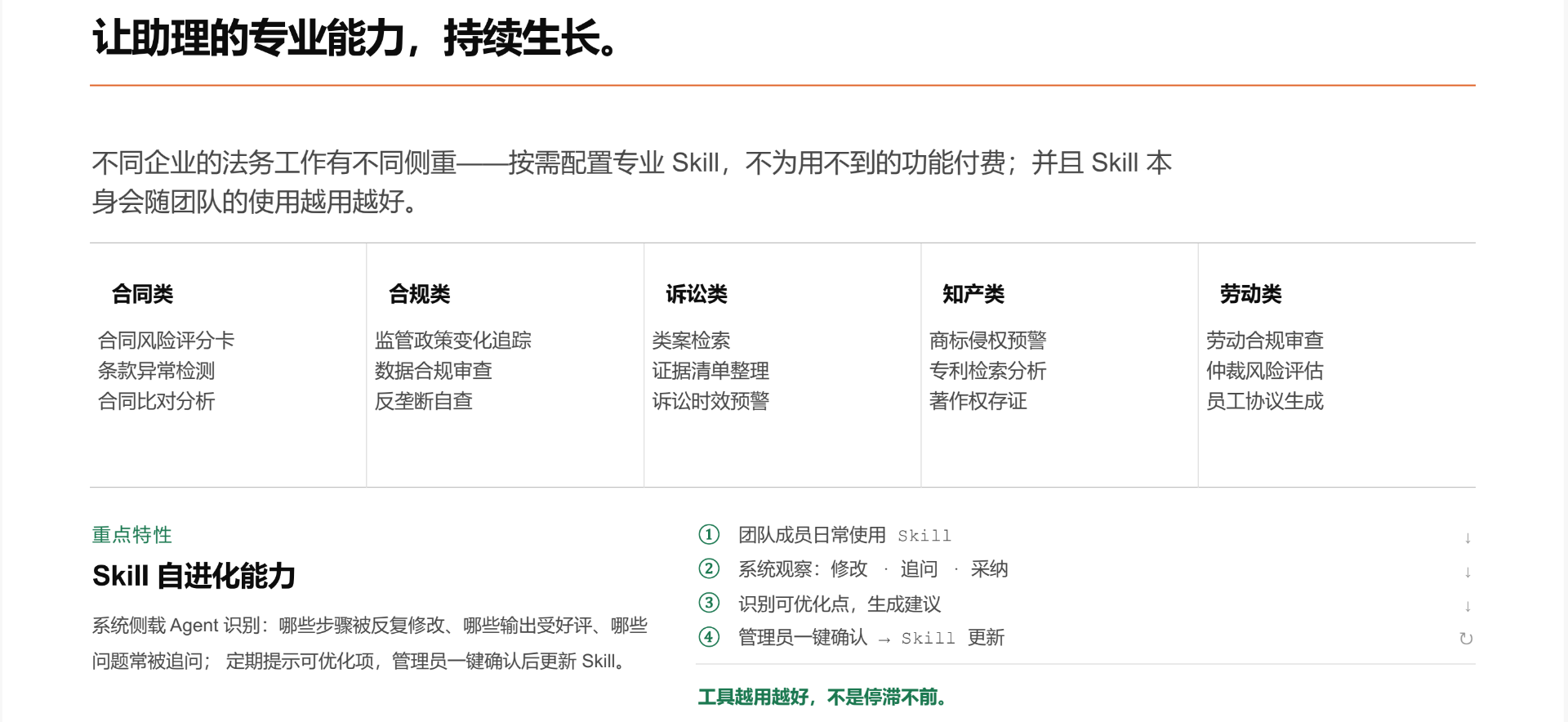Image resolution: width=1568 pixels, height=722 pixels.
Task: Click the down arrow beside 识别可优化点 row
Action: (1468, 607)
